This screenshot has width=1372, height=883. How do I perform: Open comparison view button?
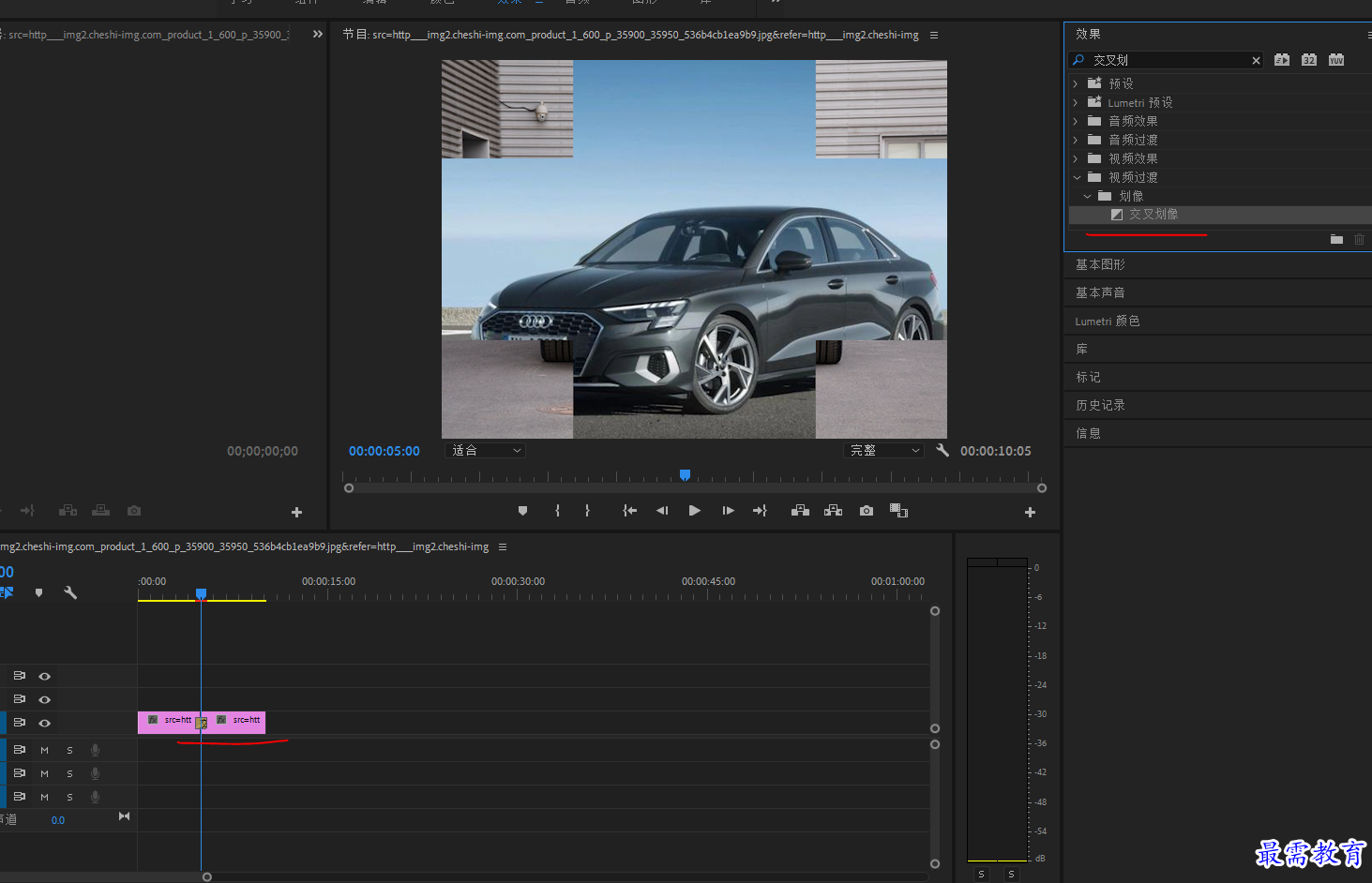click(898, 511)
